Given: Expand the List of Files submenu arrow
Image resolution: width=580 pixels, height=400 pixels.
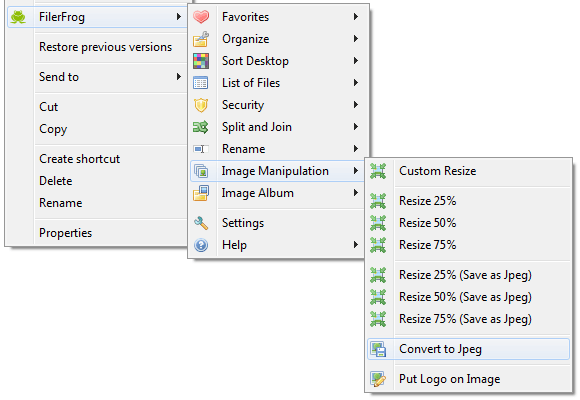Looking at the screenshot, I should point(355,83).
